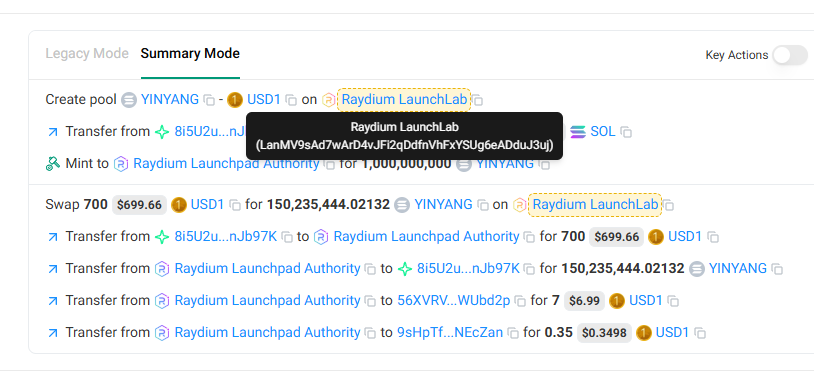
Task: Open recipient 8i5U2u...nJb97K in YINYANG transfer row
Action: pyautogui.click(x=468, y=269)
